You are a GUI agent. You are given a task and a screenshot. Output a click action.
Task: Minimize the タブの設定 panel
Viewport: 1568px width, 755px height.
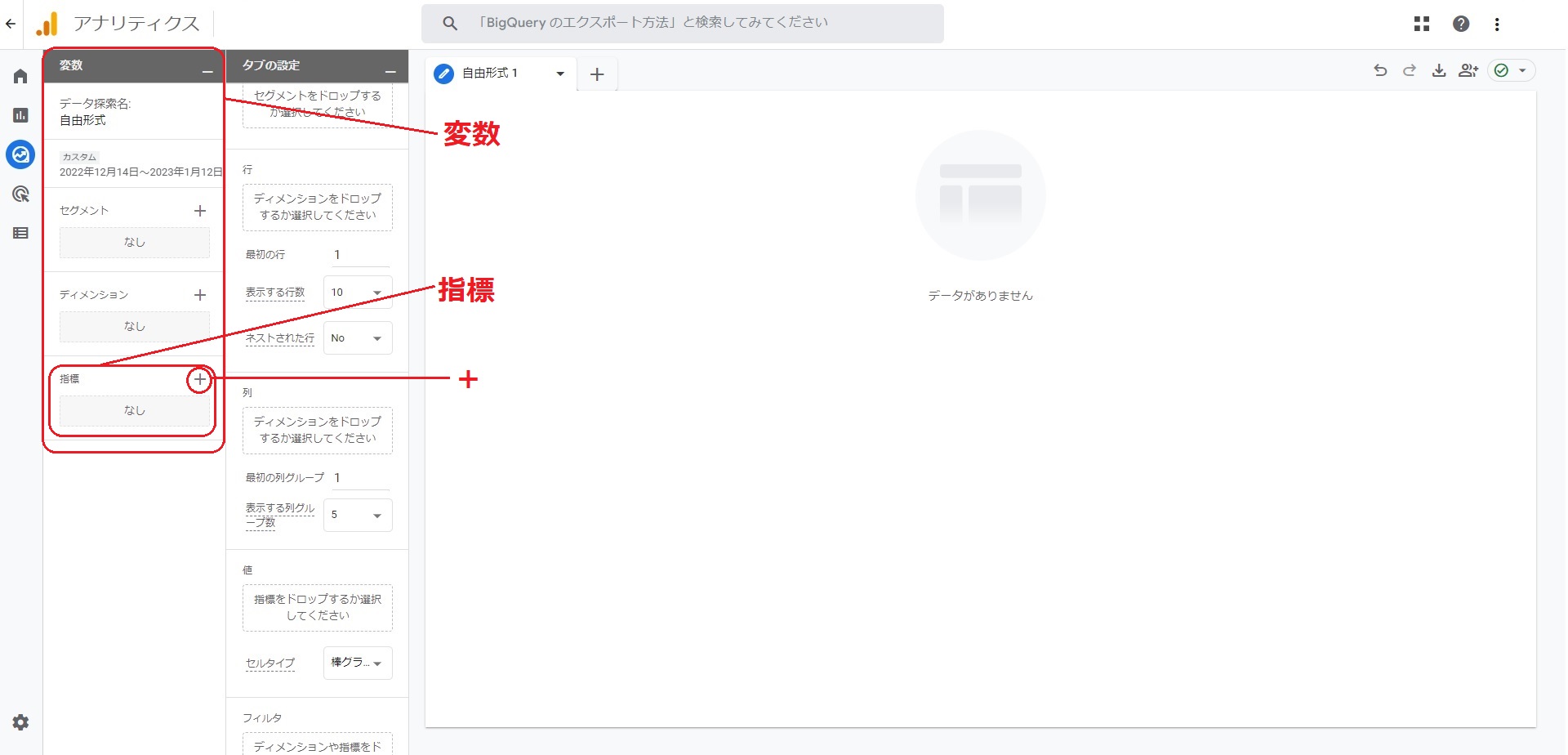pyautogui.click(x=390, y=72)
